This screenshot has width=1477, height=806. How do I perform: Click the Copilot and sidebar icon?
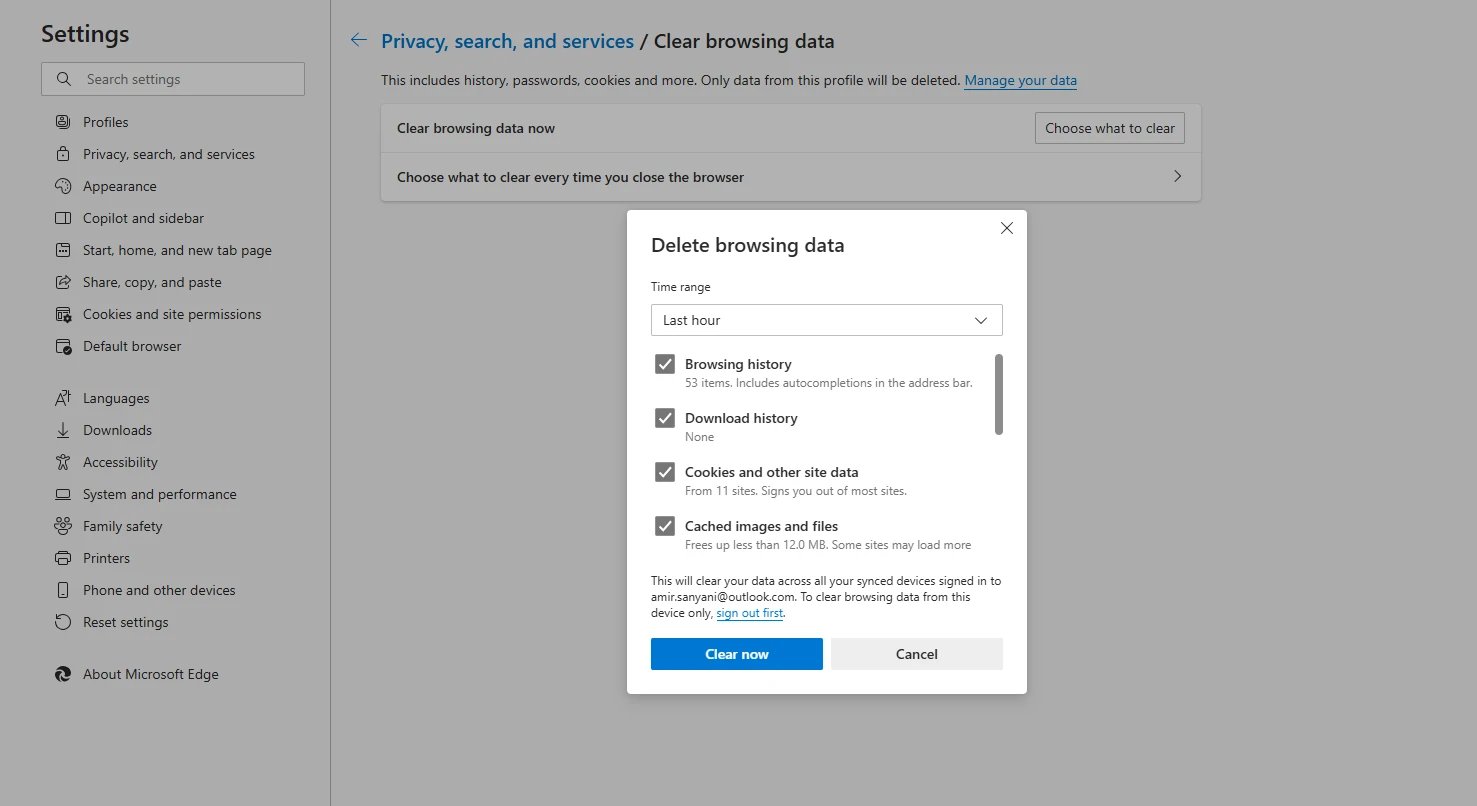[63, 218]
